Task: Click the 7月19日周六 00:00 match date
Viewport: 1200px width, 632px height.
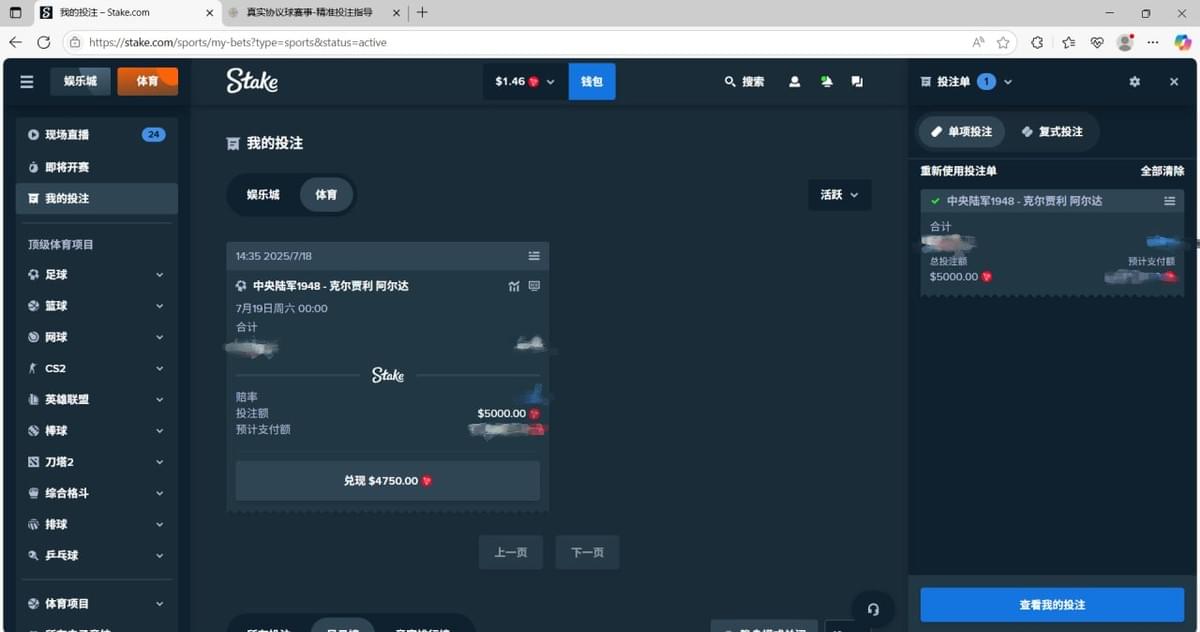Action: pyautogui.click(x=282, y=308)
